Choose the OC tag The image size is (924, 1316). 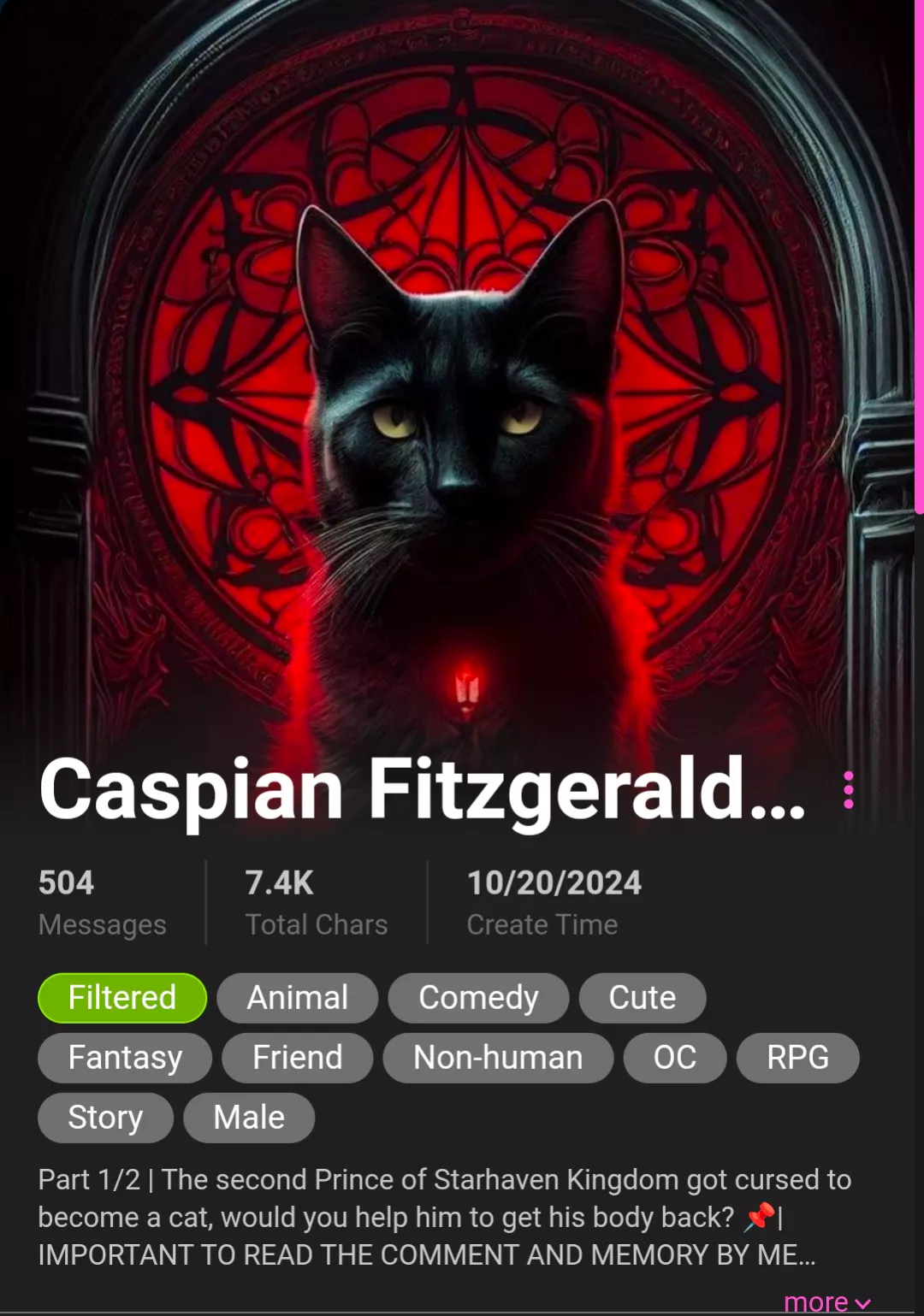(675, 1058)
